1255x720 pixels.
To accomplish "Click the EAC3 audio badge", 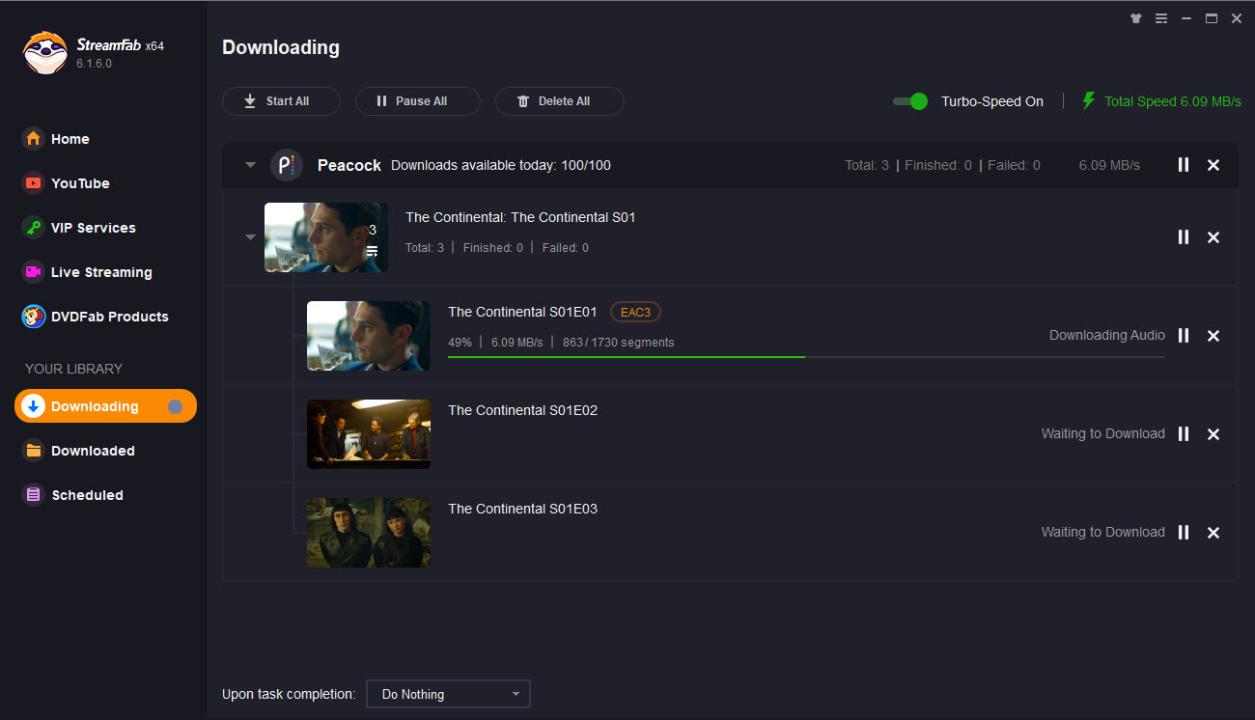I will pyautogui.click(x=635, y=312).
